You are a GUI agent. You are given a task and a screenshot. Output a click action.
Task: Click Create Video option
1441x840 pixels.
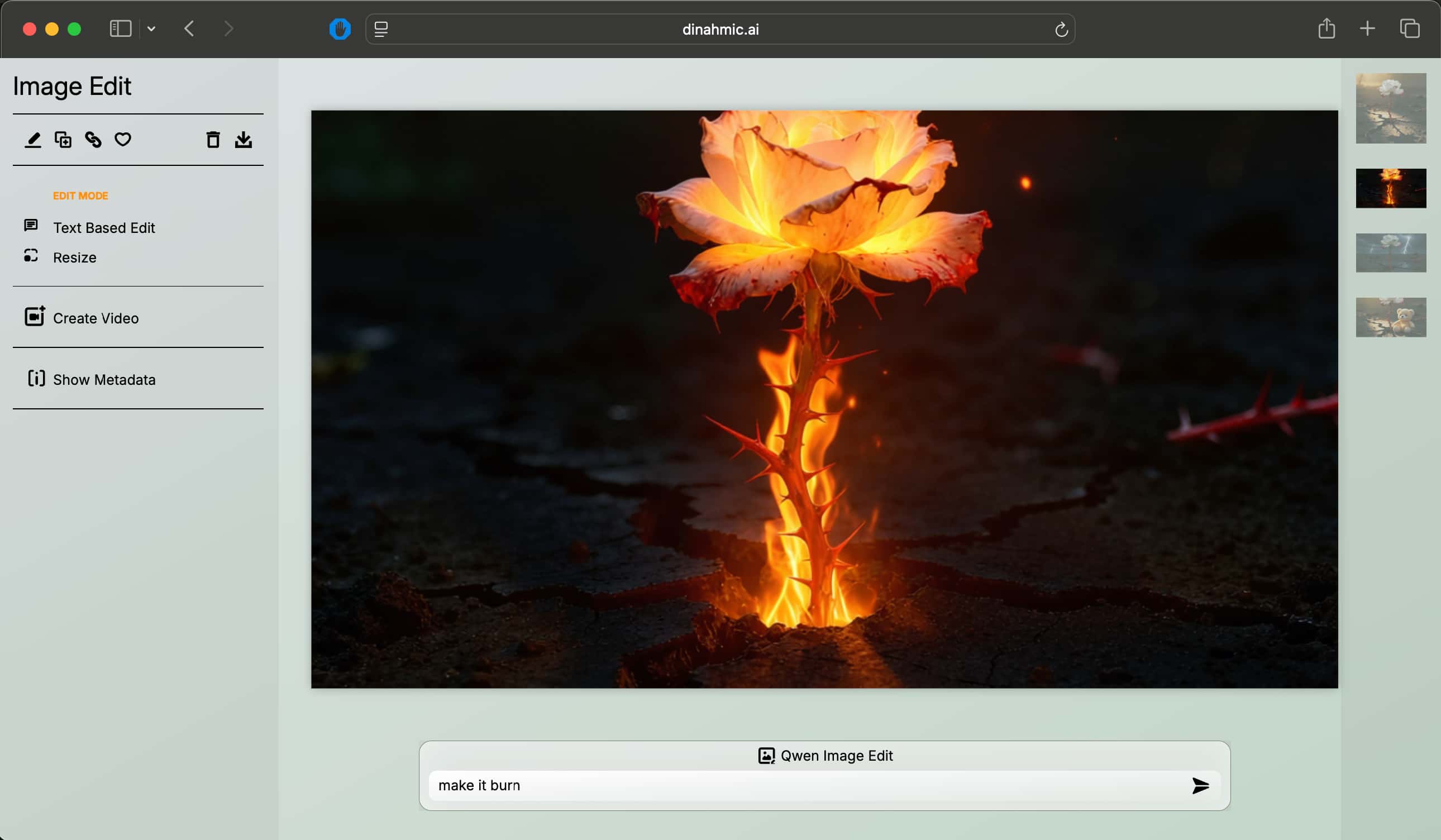click(96, 318)
